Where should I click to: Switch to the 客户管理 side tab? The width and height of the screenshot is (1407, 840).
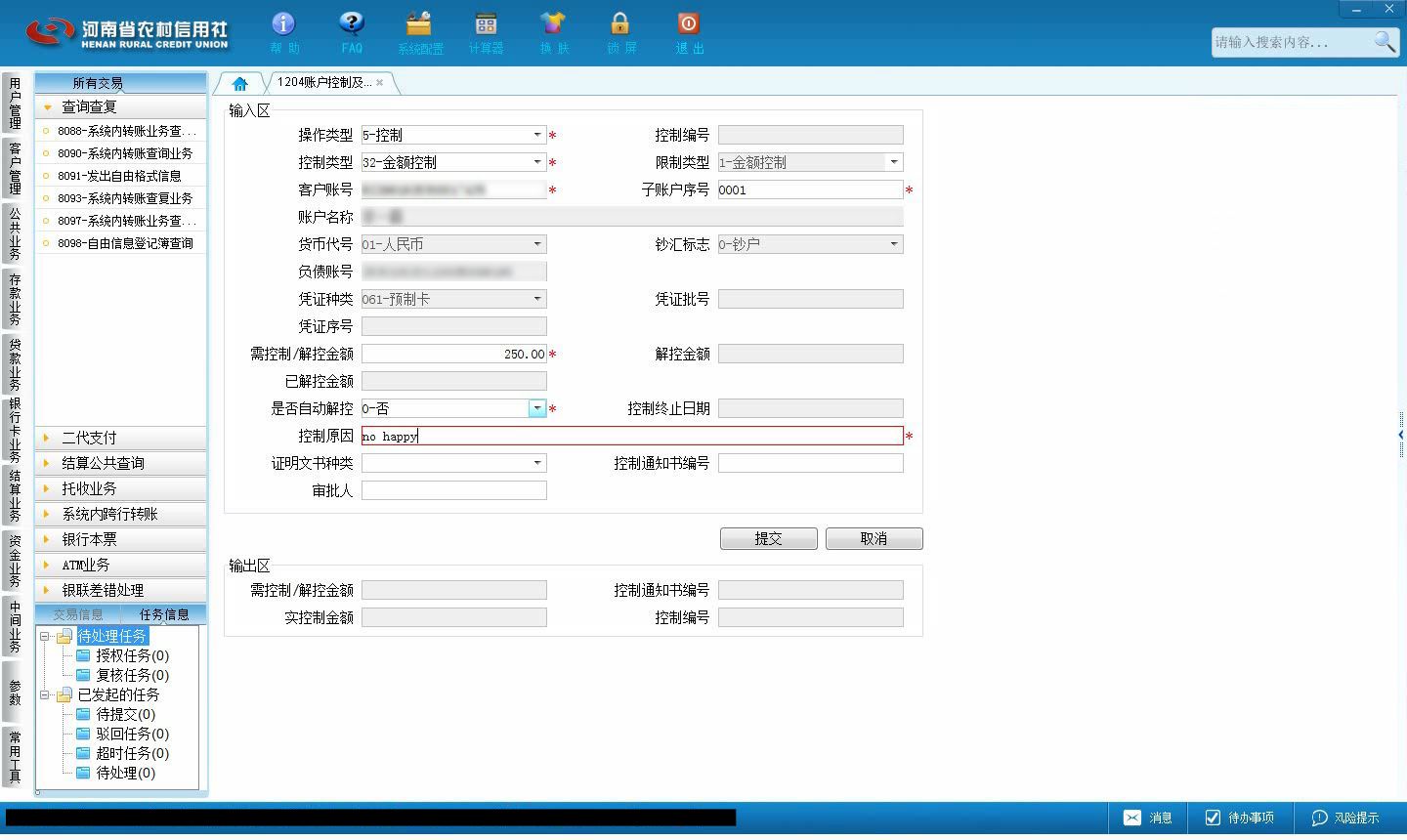(15, 168)
